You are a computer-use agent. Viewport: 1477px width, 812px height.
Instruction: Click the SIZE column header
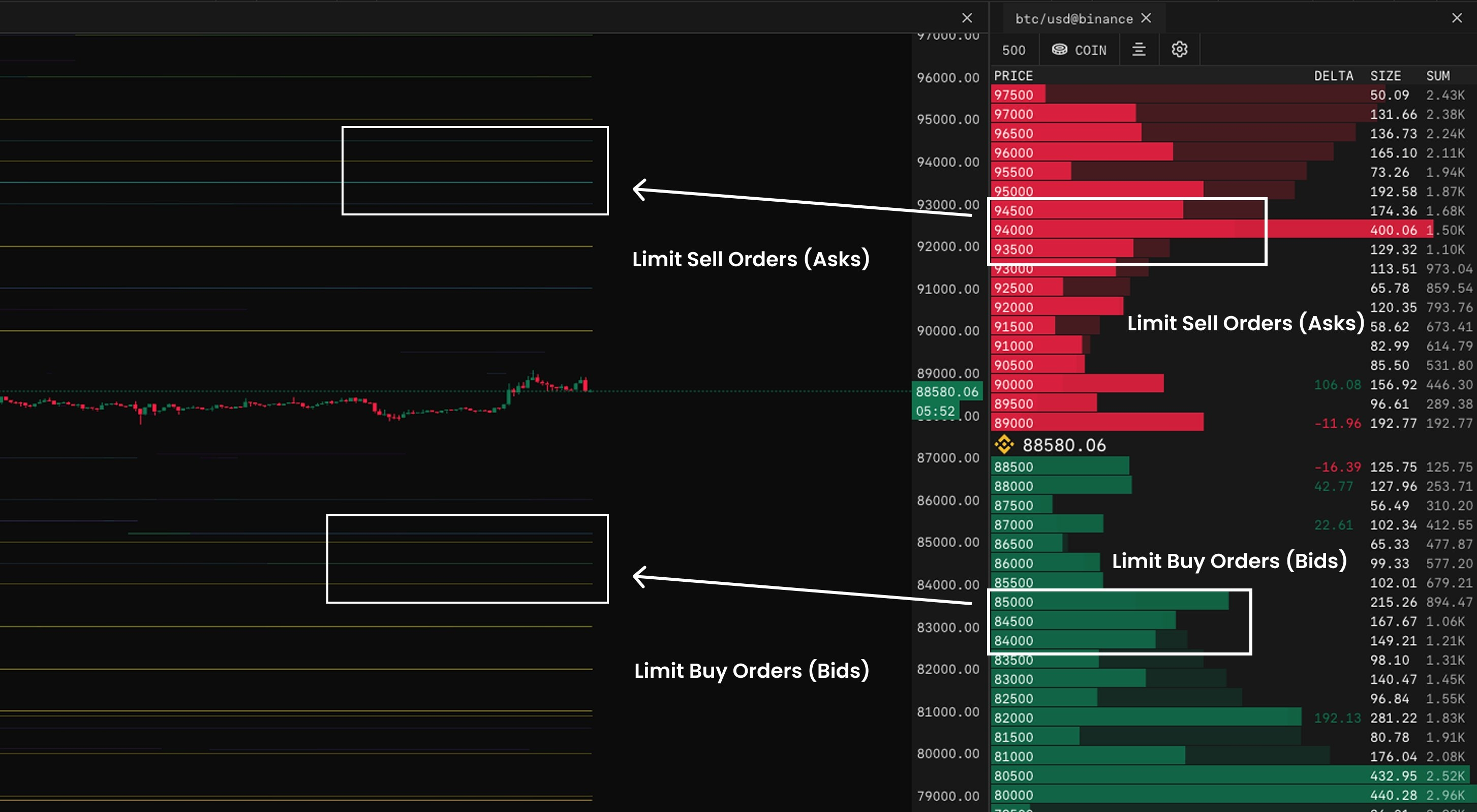pyautogui.click(x=1386, y=76)
